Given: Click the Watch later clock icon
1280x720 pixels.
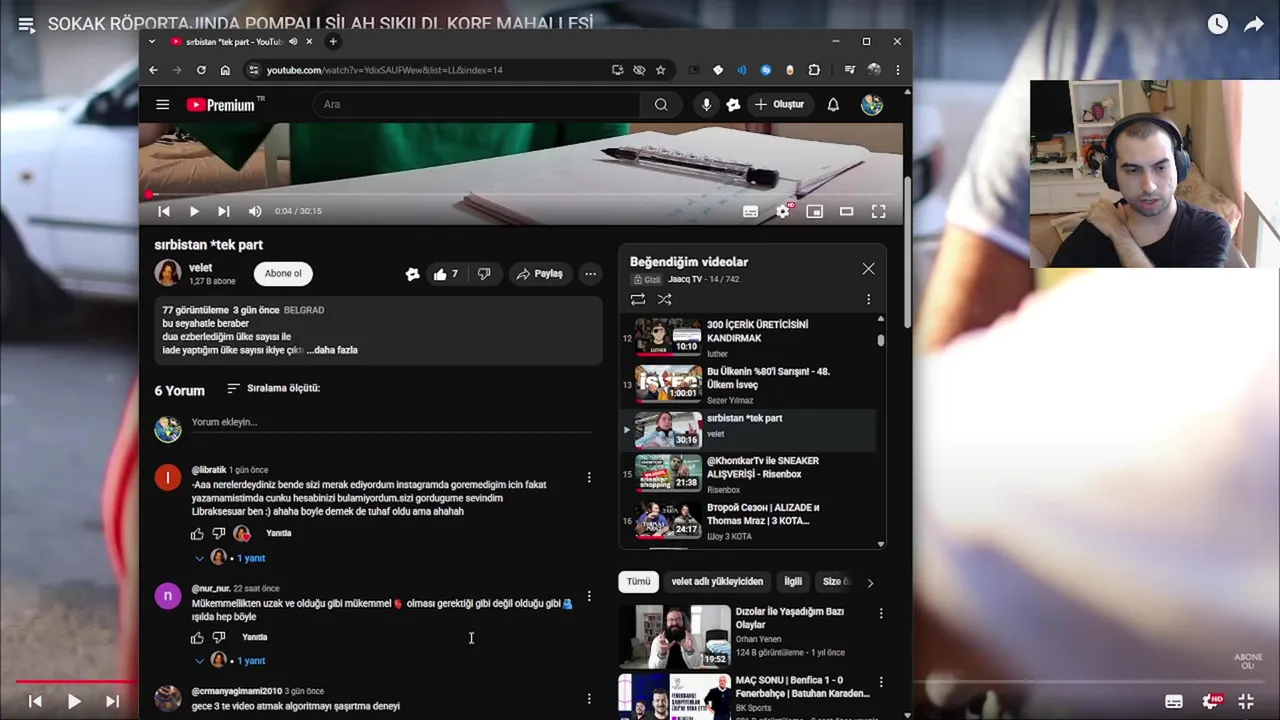Looking at the screenshot, I should pos(1217,25).
